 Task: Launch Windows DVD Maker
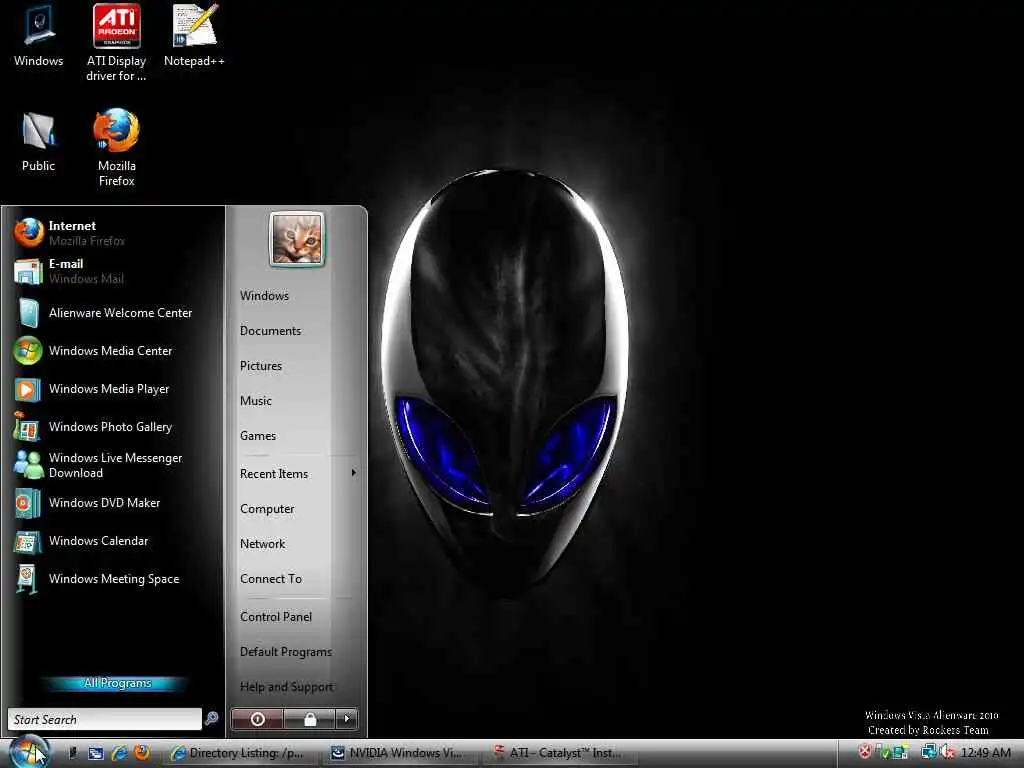click(x=112, y=503)
